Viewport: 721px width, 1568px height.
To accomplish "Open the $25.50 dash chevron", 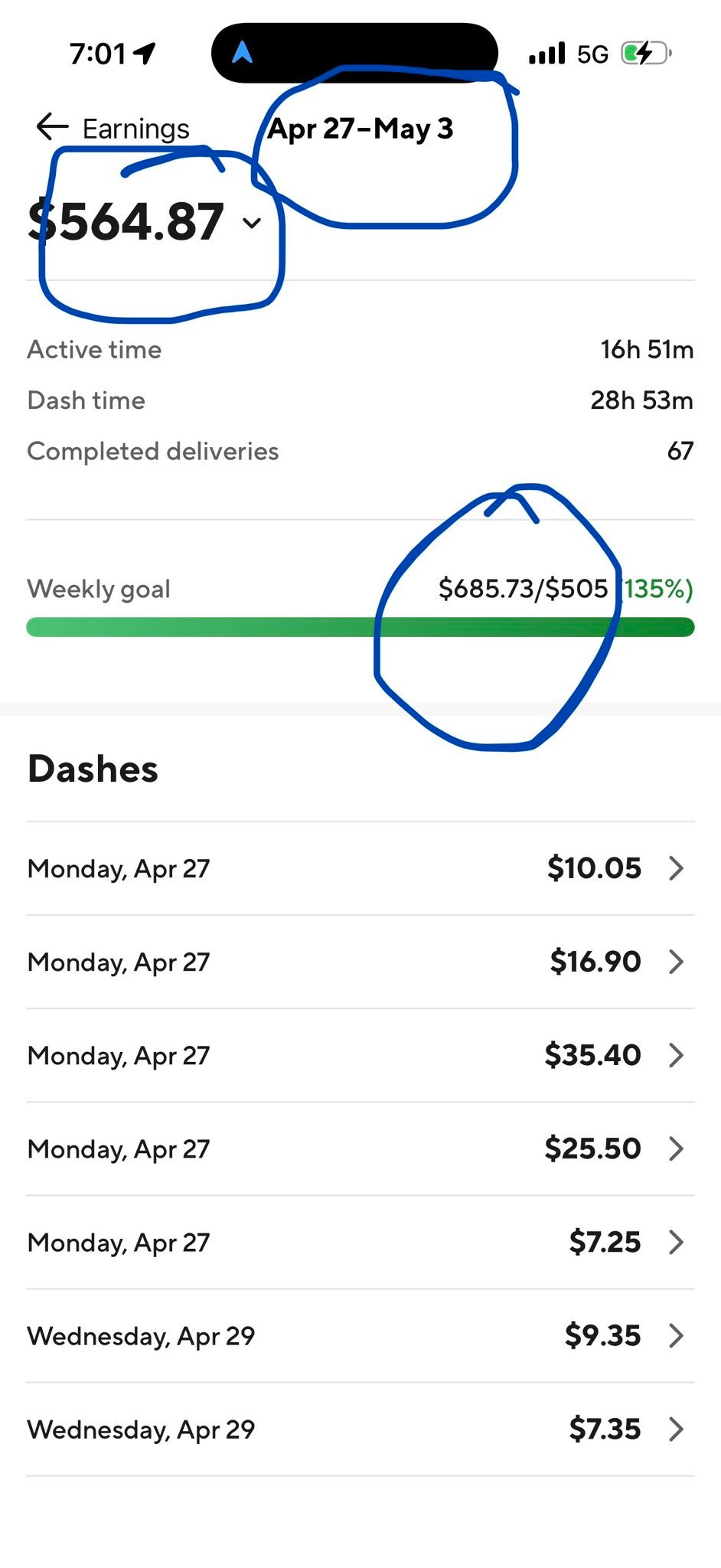I will point(676,1148).
